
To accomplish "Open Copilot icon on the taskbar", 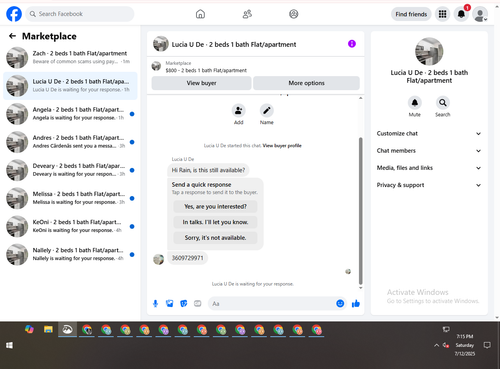I will [x=29, y=330].
